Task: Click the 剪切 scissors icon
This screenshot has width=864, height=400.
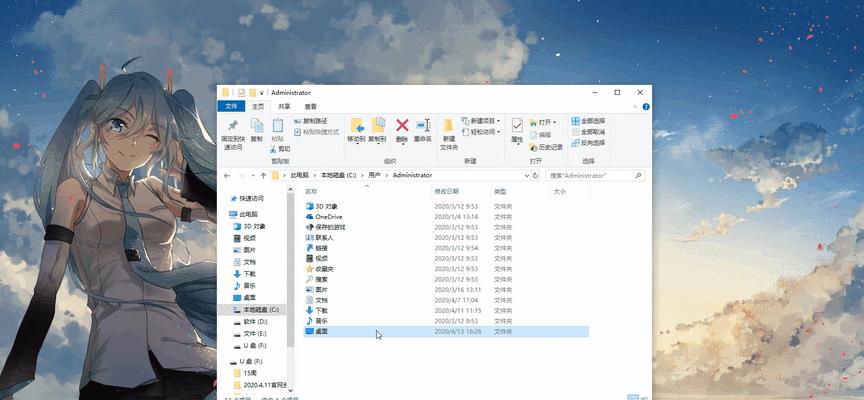Action: (x=273, y=149)
